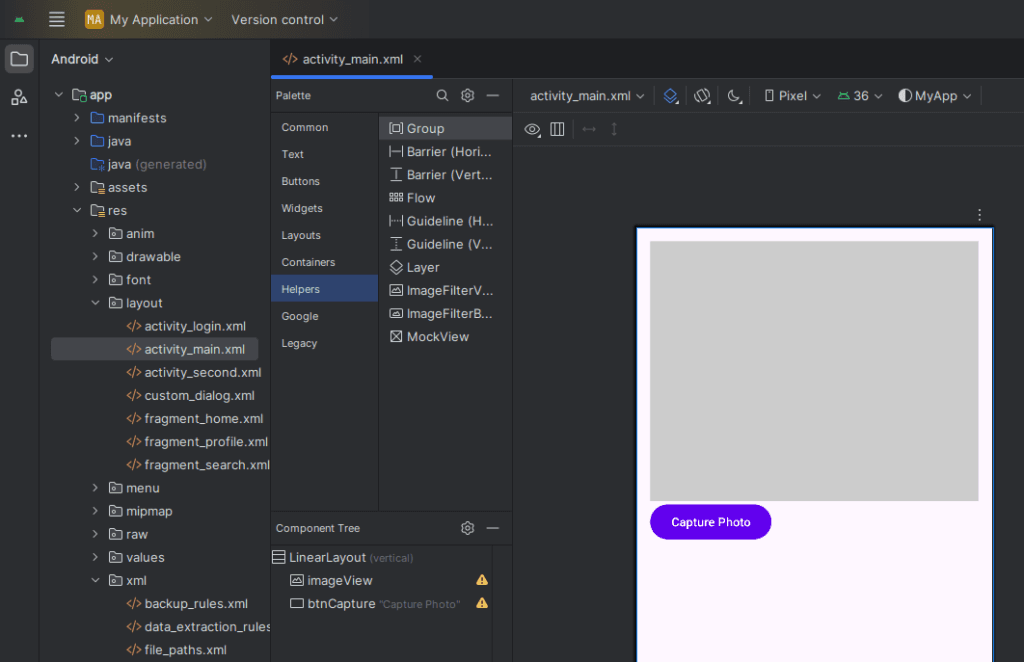
Task: Open the main hamburger menu
Action: tap(57, 20)
